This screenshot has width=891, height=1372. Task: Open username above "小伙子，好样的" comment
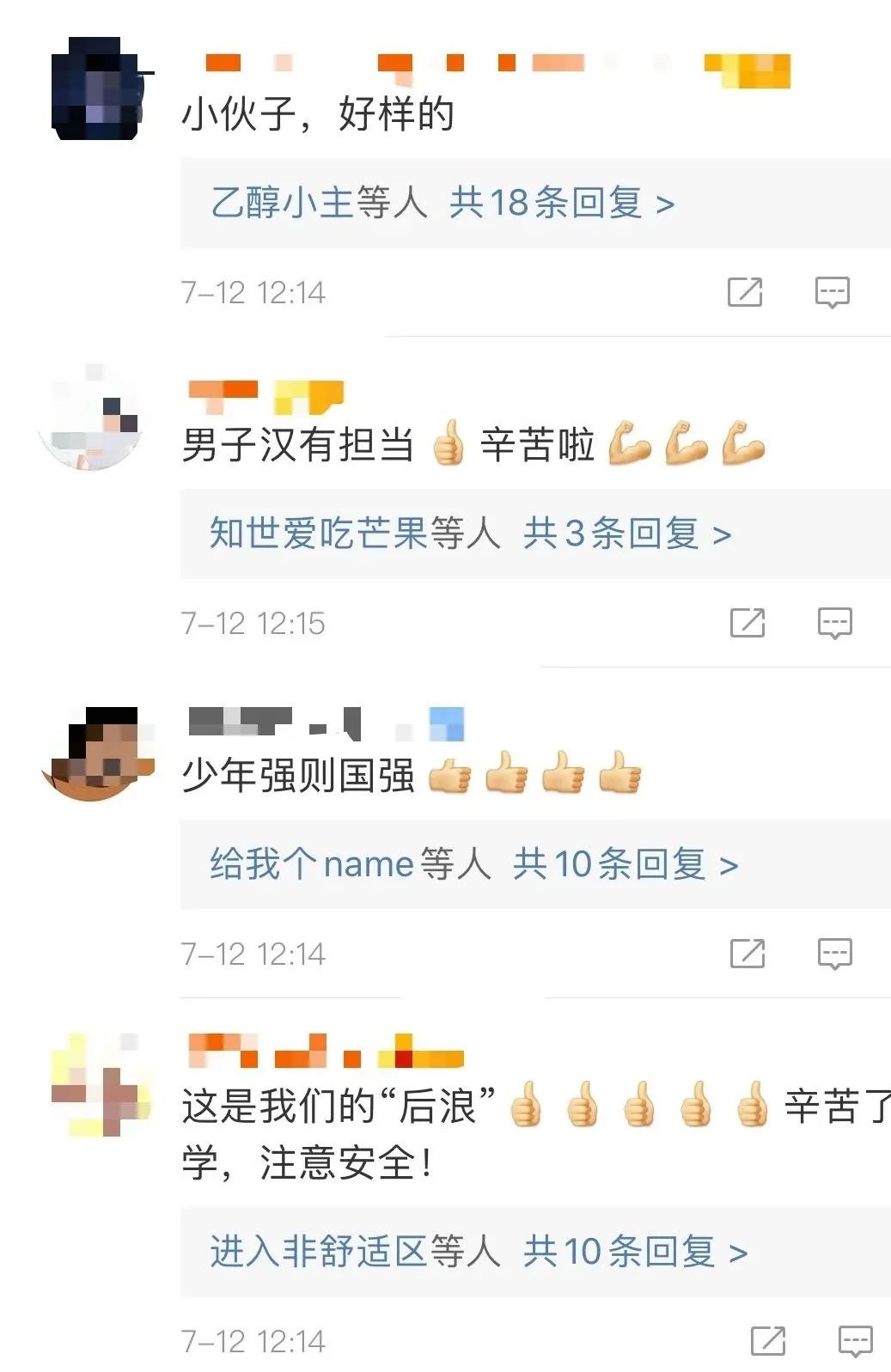[497, 69]
